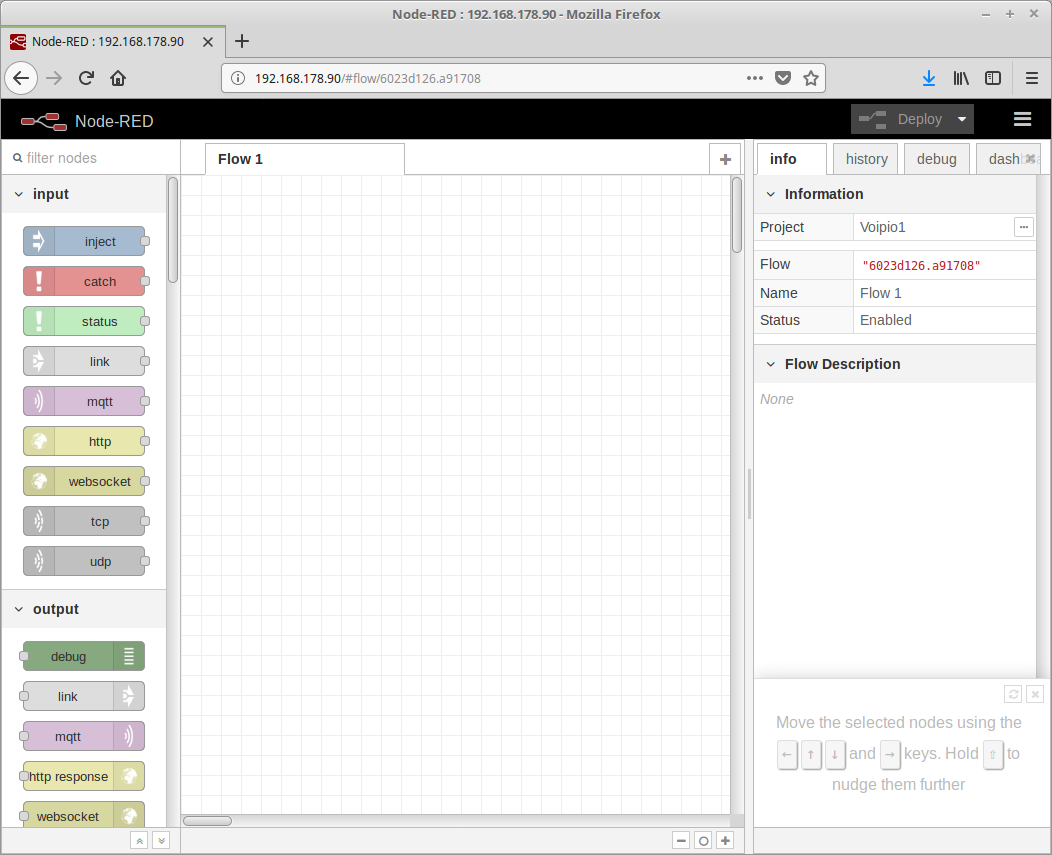Collapse the Flow Description section

pyautogui.click(x=770, y=364)
